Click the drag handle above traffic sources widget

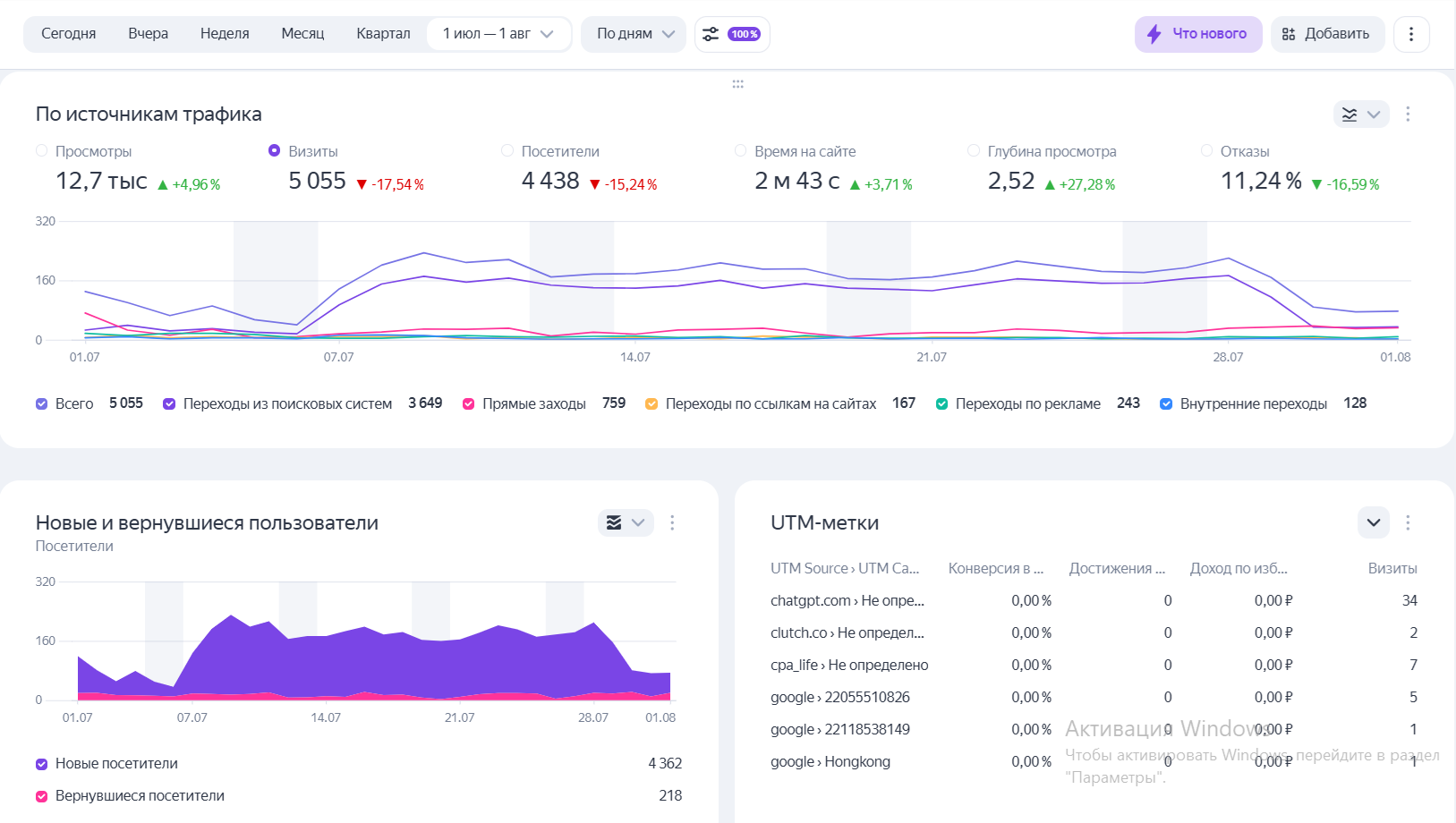(737, 84)
